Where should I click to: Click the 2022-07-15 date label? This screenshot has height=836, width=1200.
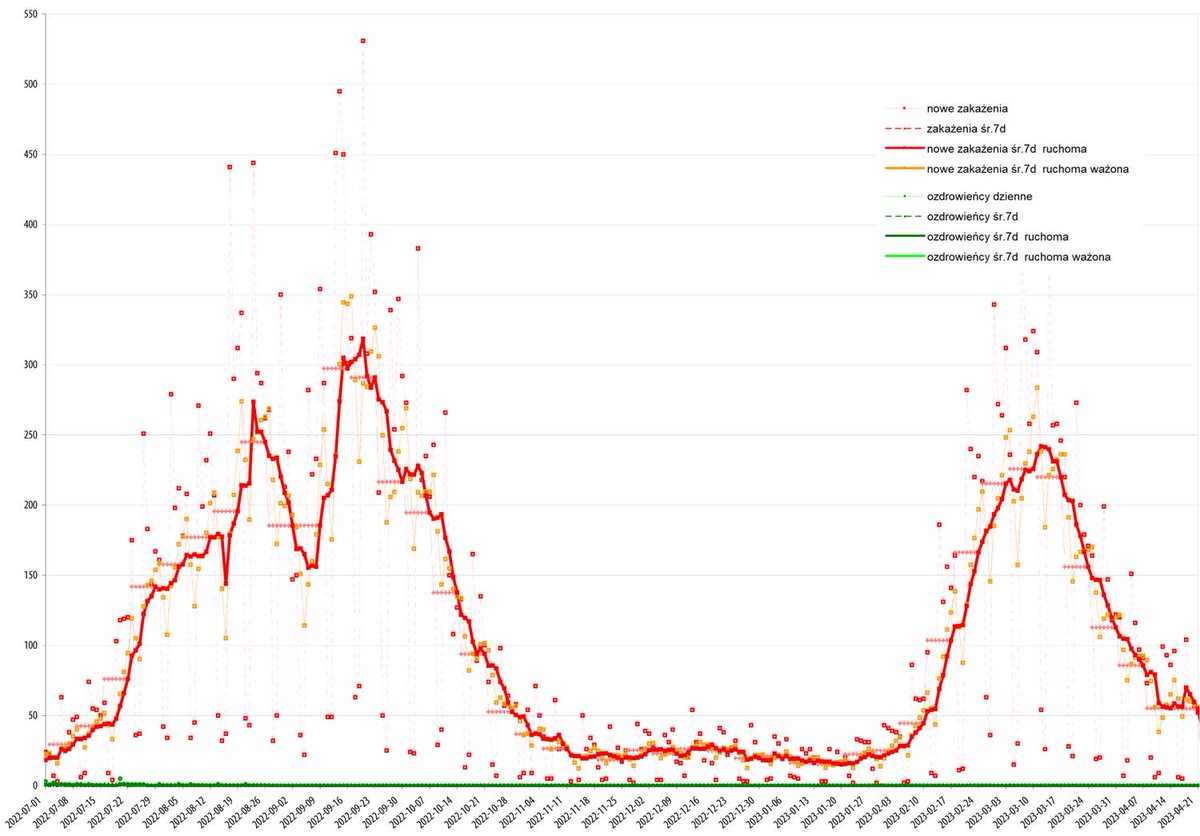pyautogui.click(x=78, y=813)
